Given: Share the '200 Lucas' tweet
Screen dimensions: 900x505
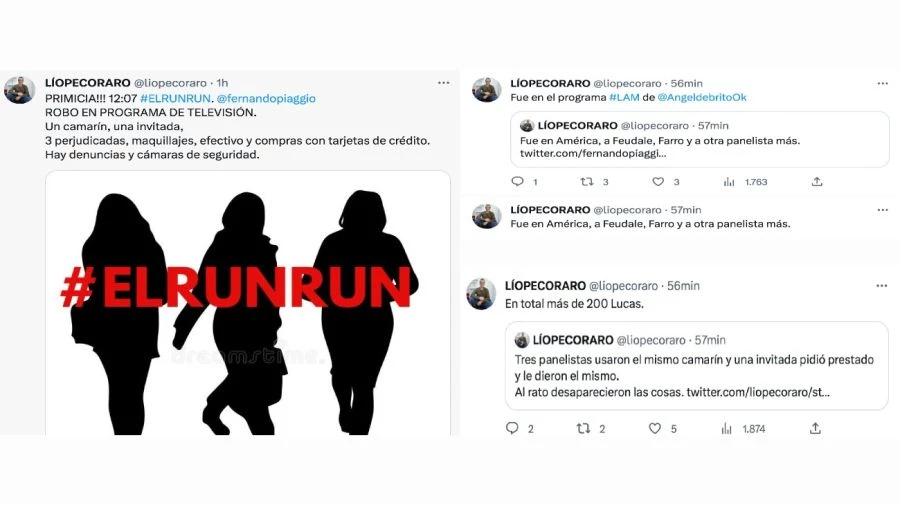Looking at the screenshot, I should pos(815,428).
